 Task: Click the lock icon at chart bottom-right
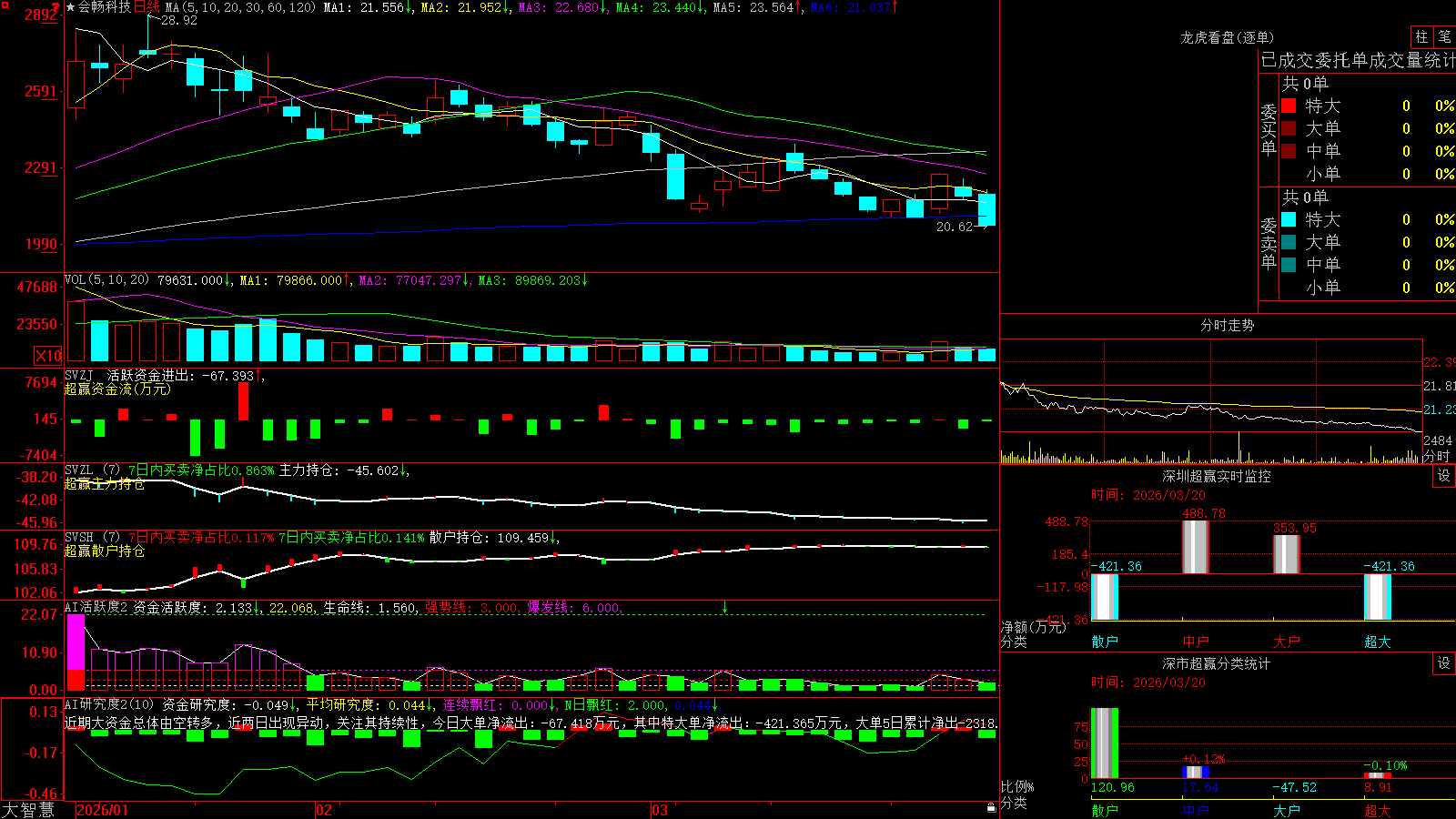991,808
